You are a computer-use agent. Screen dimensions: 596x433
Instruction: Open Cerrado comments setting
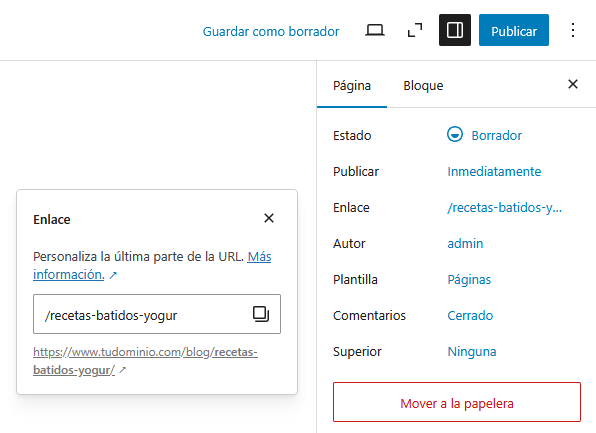click(x=470, y=316)
